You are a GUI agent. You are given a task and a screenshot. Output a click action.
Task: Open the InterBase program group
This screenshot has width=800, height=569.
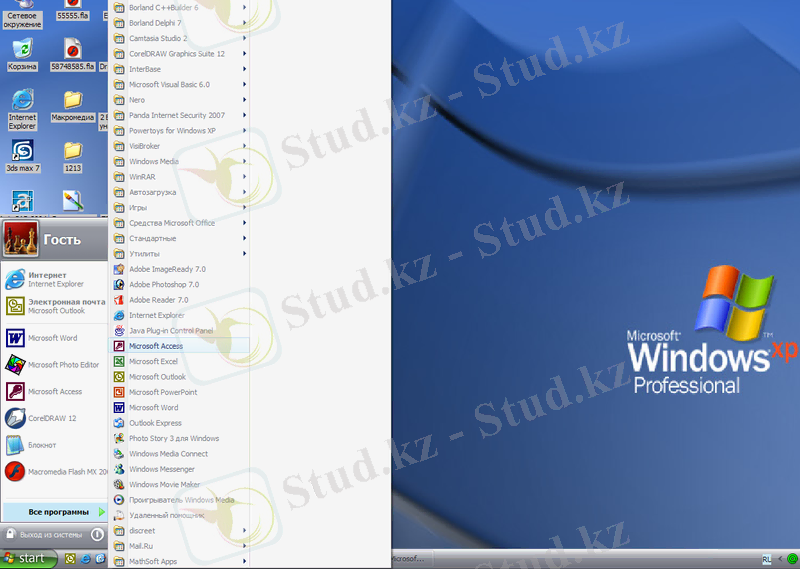click(x=179, y=69)
